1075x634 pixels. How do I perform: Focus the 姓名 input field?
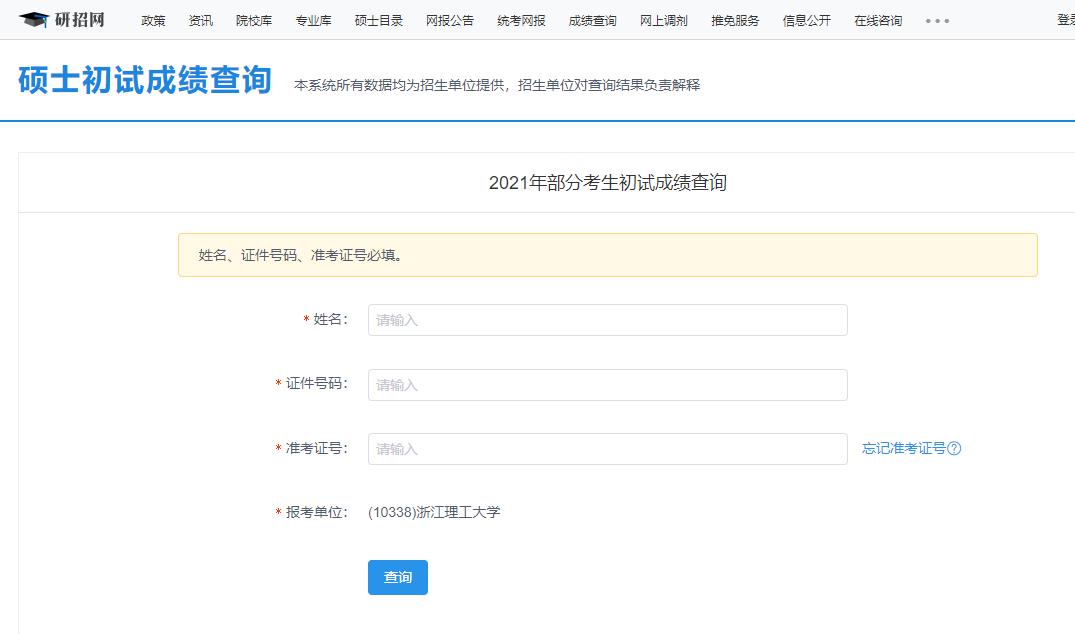(607, 320)
